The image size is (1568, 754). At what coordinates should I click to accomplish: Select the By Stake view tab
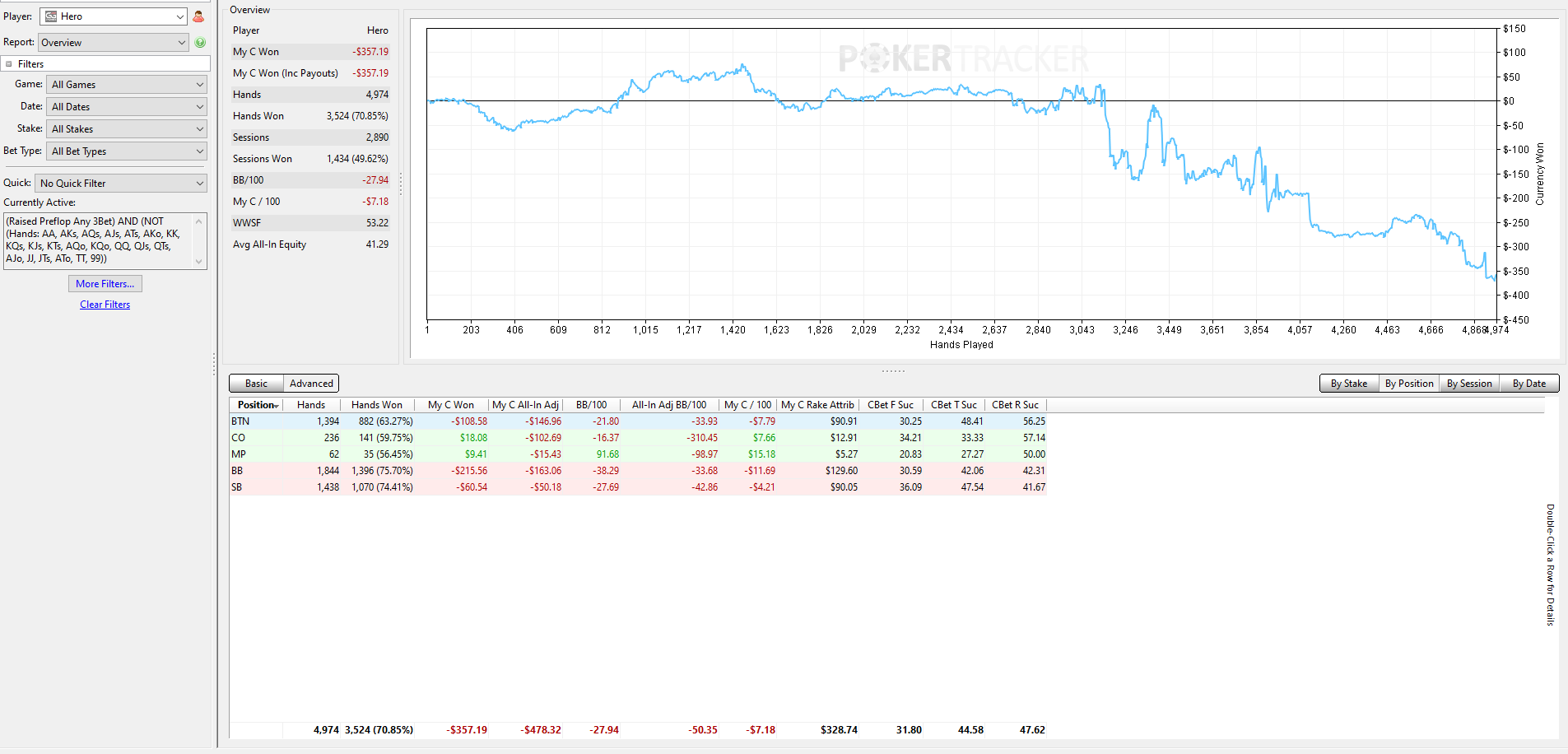tap(1349, 384)
